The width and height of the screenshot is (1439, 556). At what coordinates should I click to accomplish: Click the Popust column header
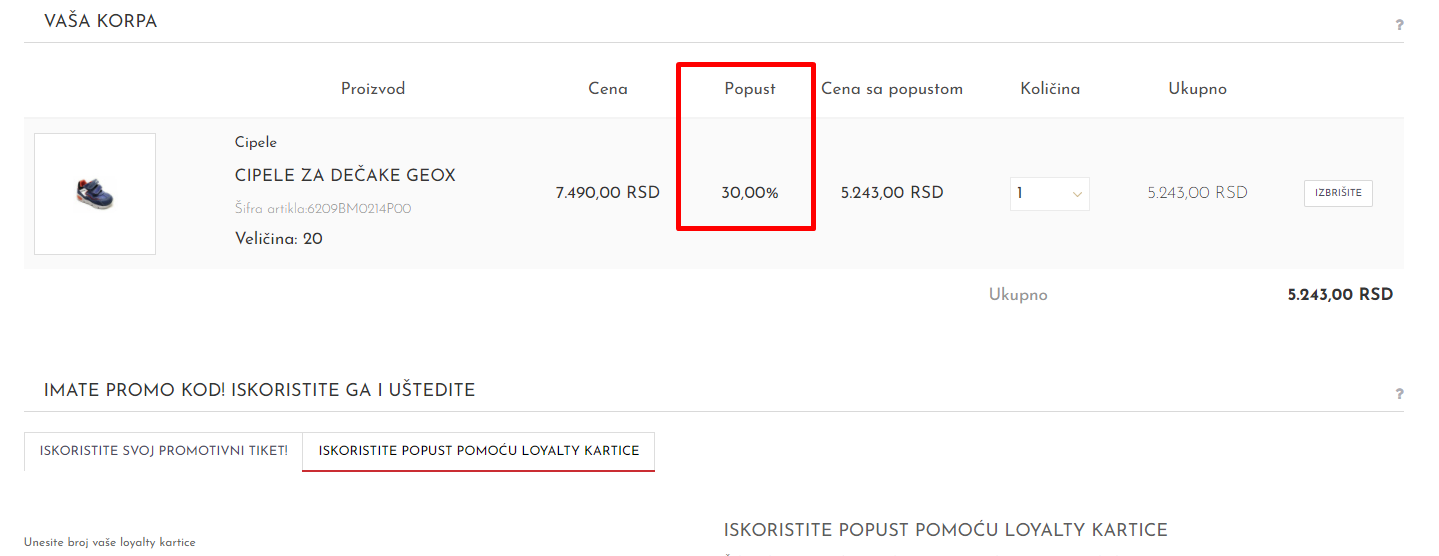(x=750, y=89)
